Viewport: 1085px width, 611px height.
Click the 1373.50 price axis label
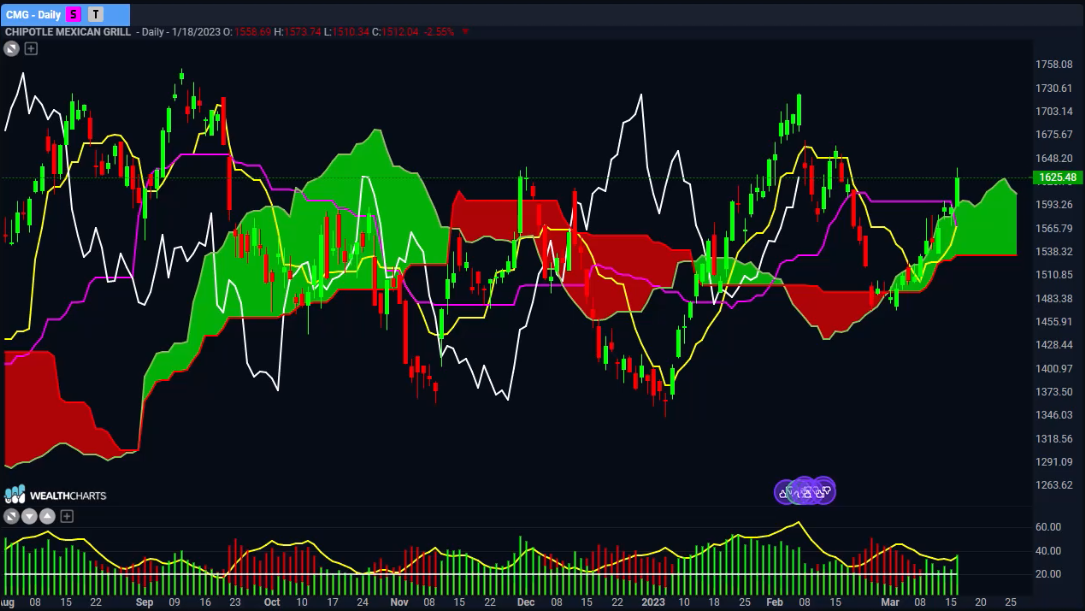1054,392
